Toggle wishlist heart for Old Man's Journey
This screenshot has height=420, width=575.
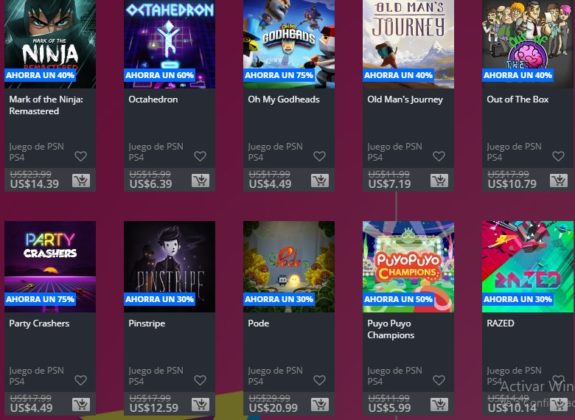pos(439,156)
